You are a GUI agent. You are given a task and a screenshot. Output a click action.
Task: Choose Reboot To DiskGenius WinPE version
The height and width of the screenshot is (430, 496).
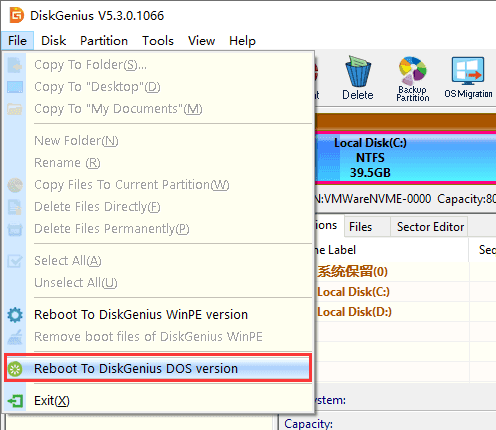pyautogui.click(x=158, y=315)
